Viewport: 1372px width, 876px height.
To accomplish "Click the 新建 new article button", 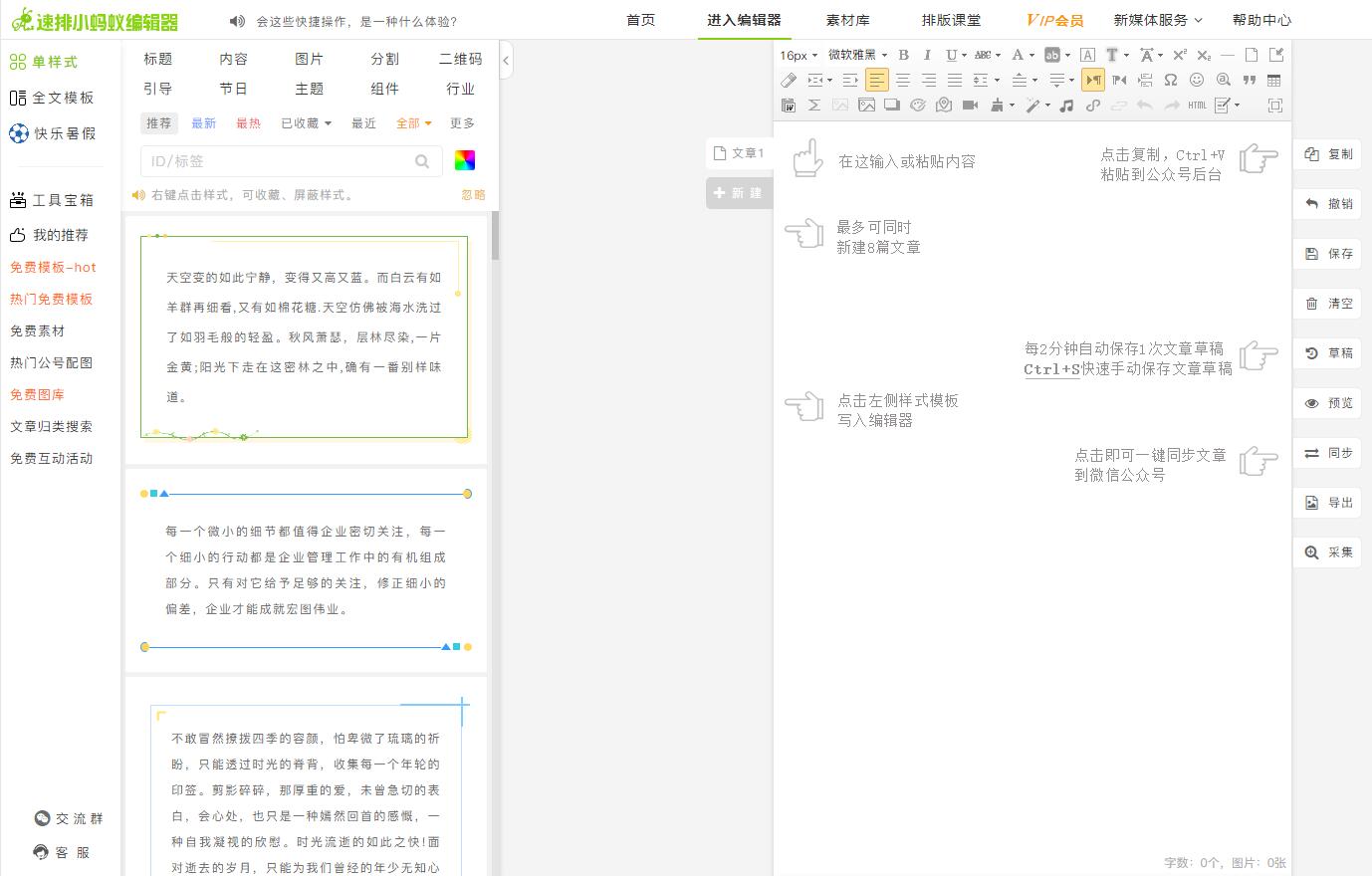I will (x=738, y=193).
